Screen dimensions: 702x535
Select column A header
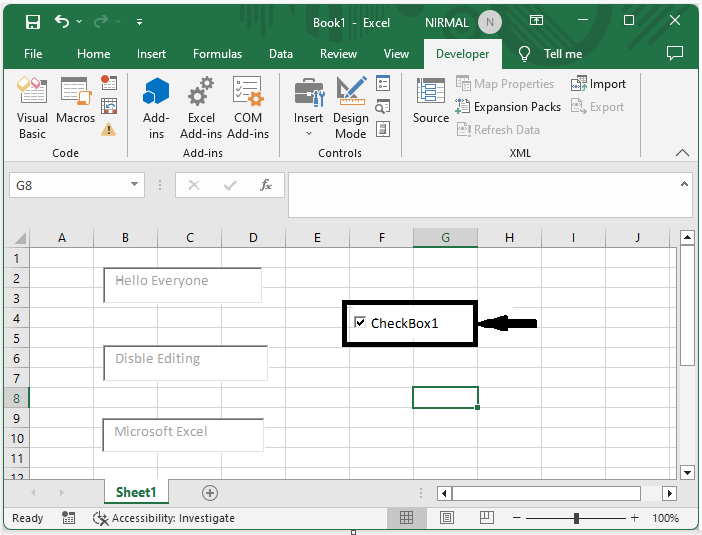click(62, 238)
